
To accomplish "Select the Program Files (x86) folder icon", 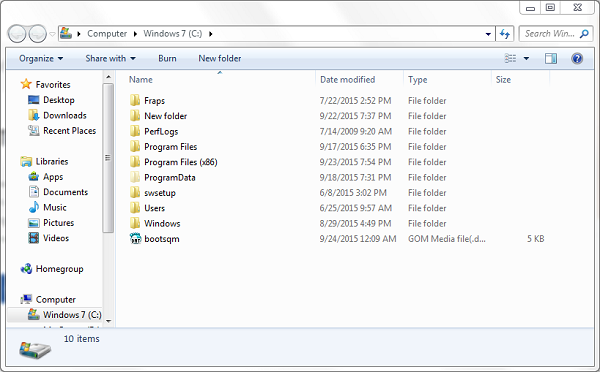I will click(135, 162).
